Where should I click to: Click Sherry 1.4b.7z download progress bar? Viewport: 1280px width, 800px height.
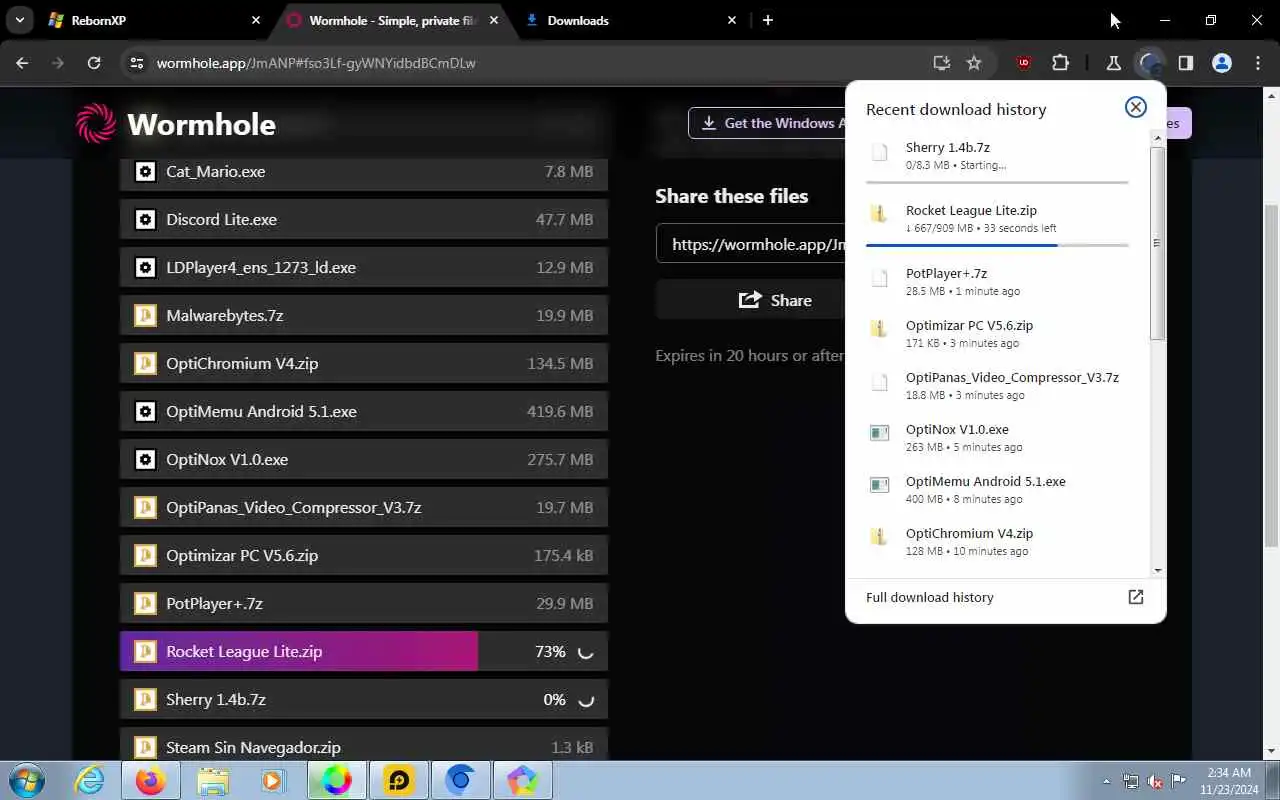(x=997, y=182)
